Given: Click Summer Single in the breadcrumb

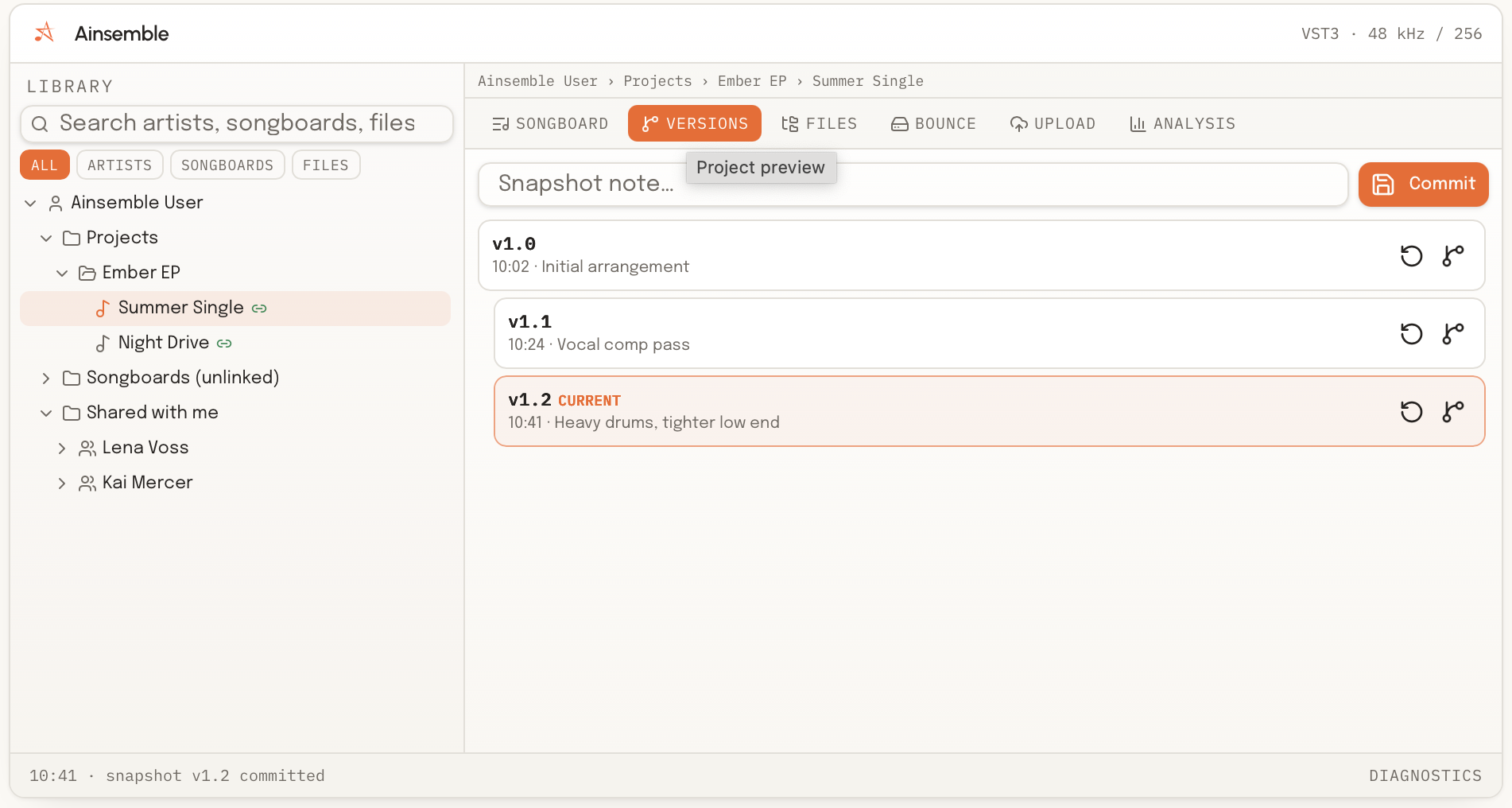Looking at the screenshot, I should coord(868,81).
